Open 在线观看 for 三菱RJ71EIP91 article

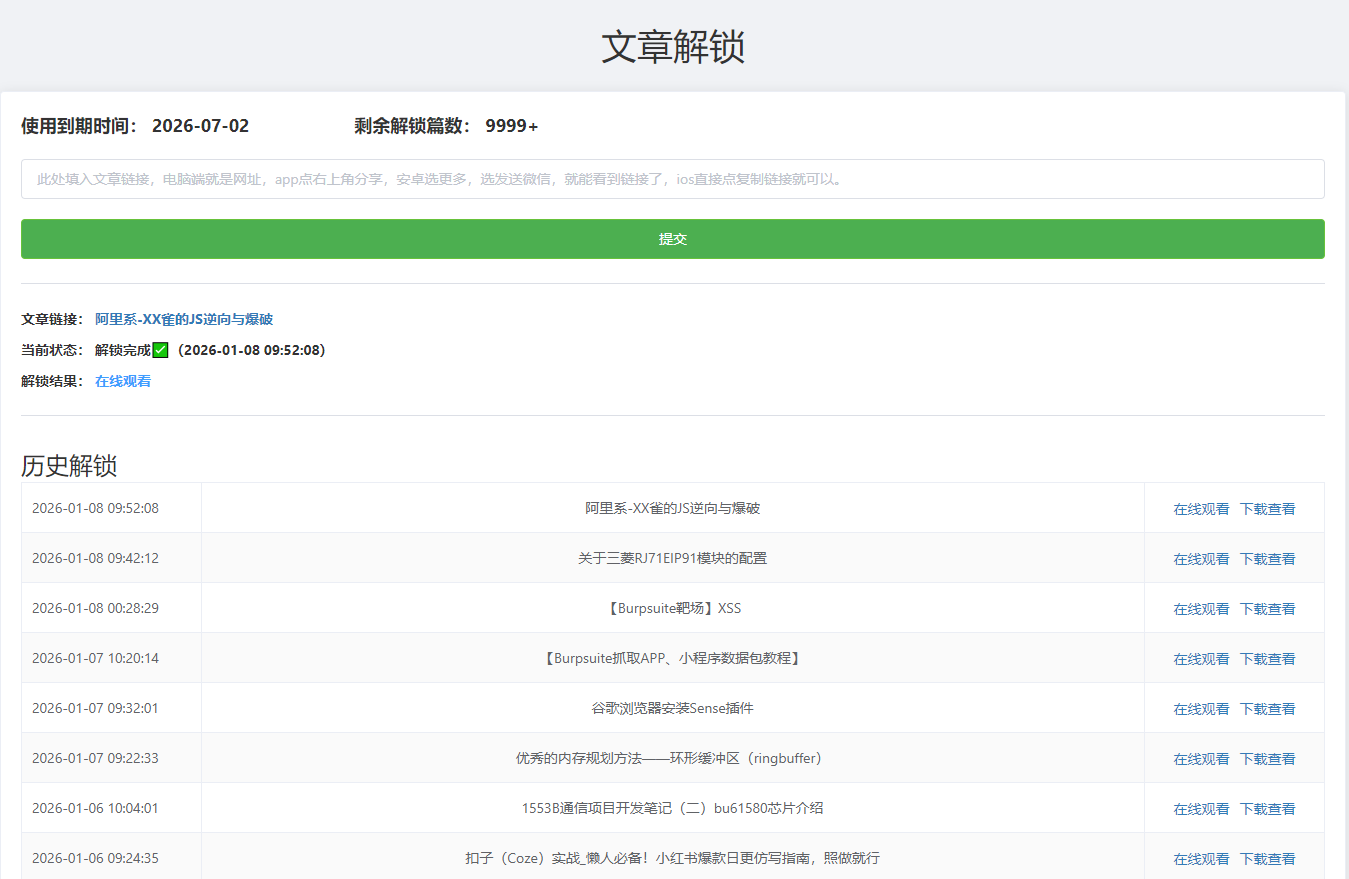[x=1201, y=559]
